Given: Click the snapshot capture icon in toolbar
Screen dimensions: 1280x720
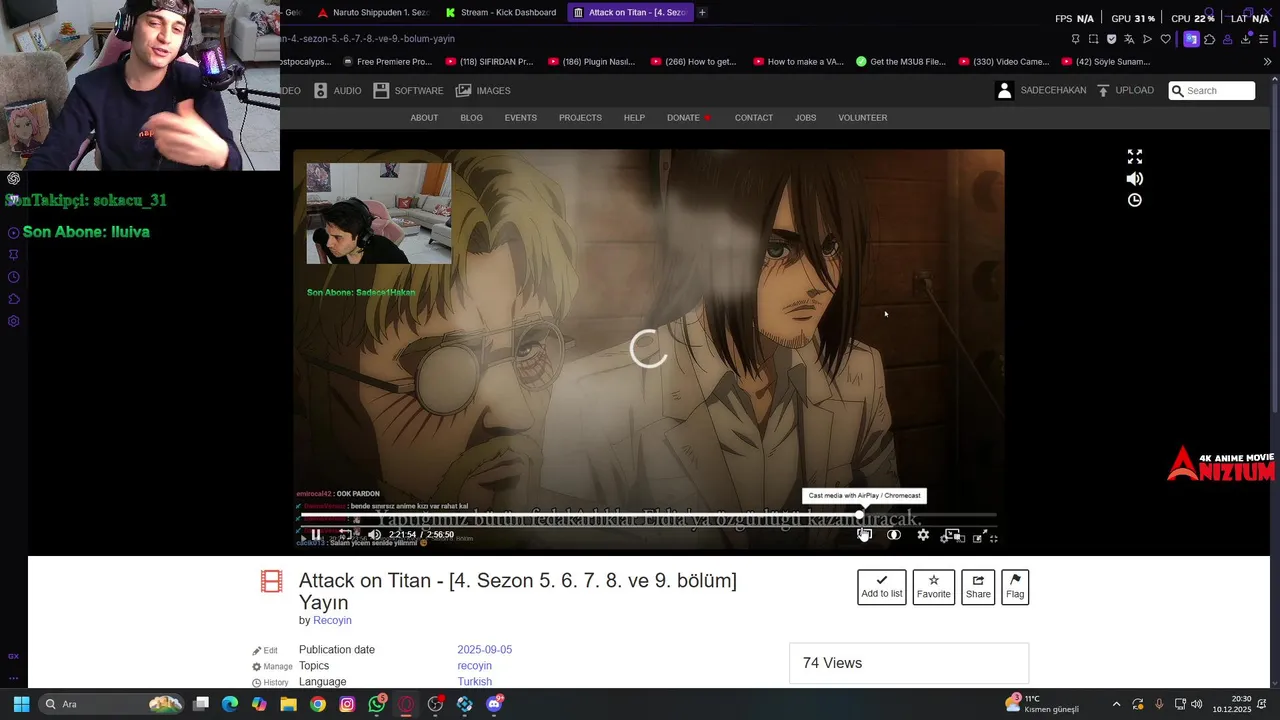Looking at the screenshot, I should [1093, 39].
